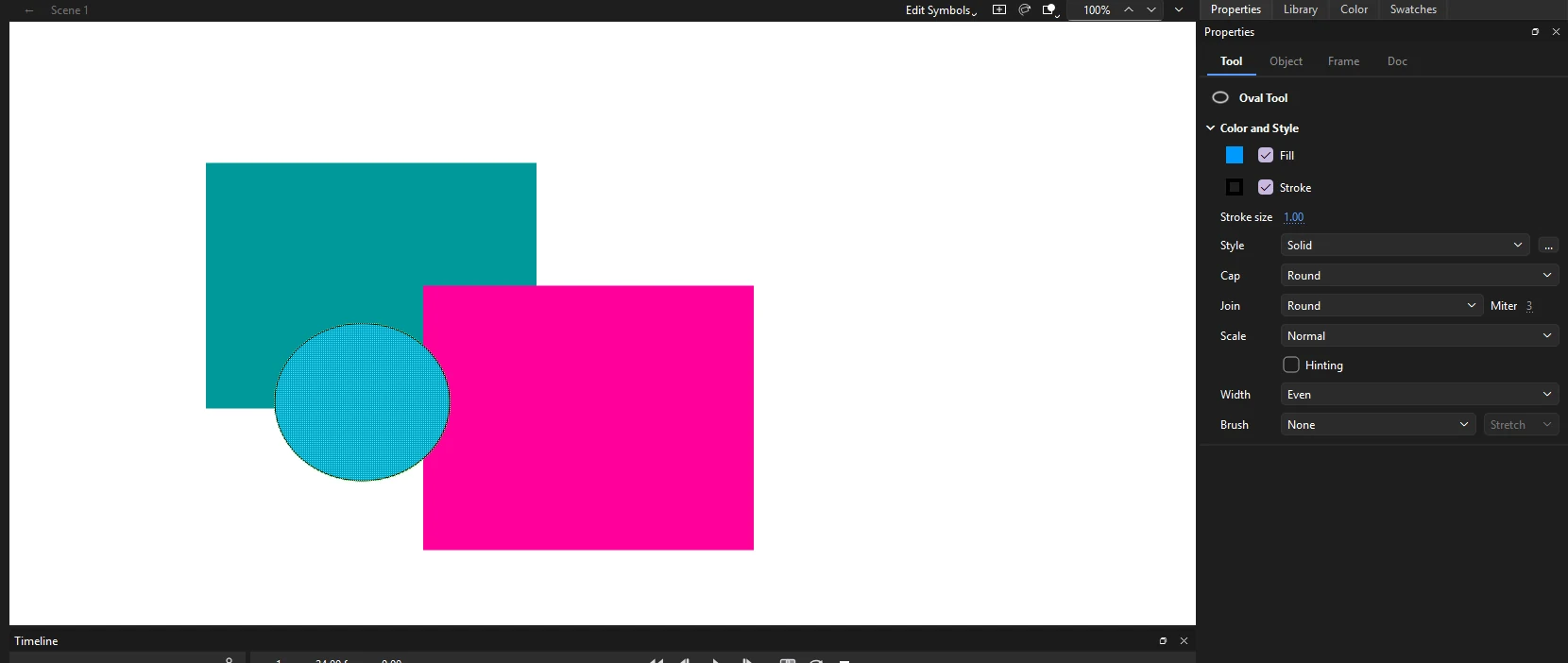Image resolution: width=1568 pixels, height=663 pixels.
Task: Open the Edit Symbols dropdown
Action: tap(941, 10)
